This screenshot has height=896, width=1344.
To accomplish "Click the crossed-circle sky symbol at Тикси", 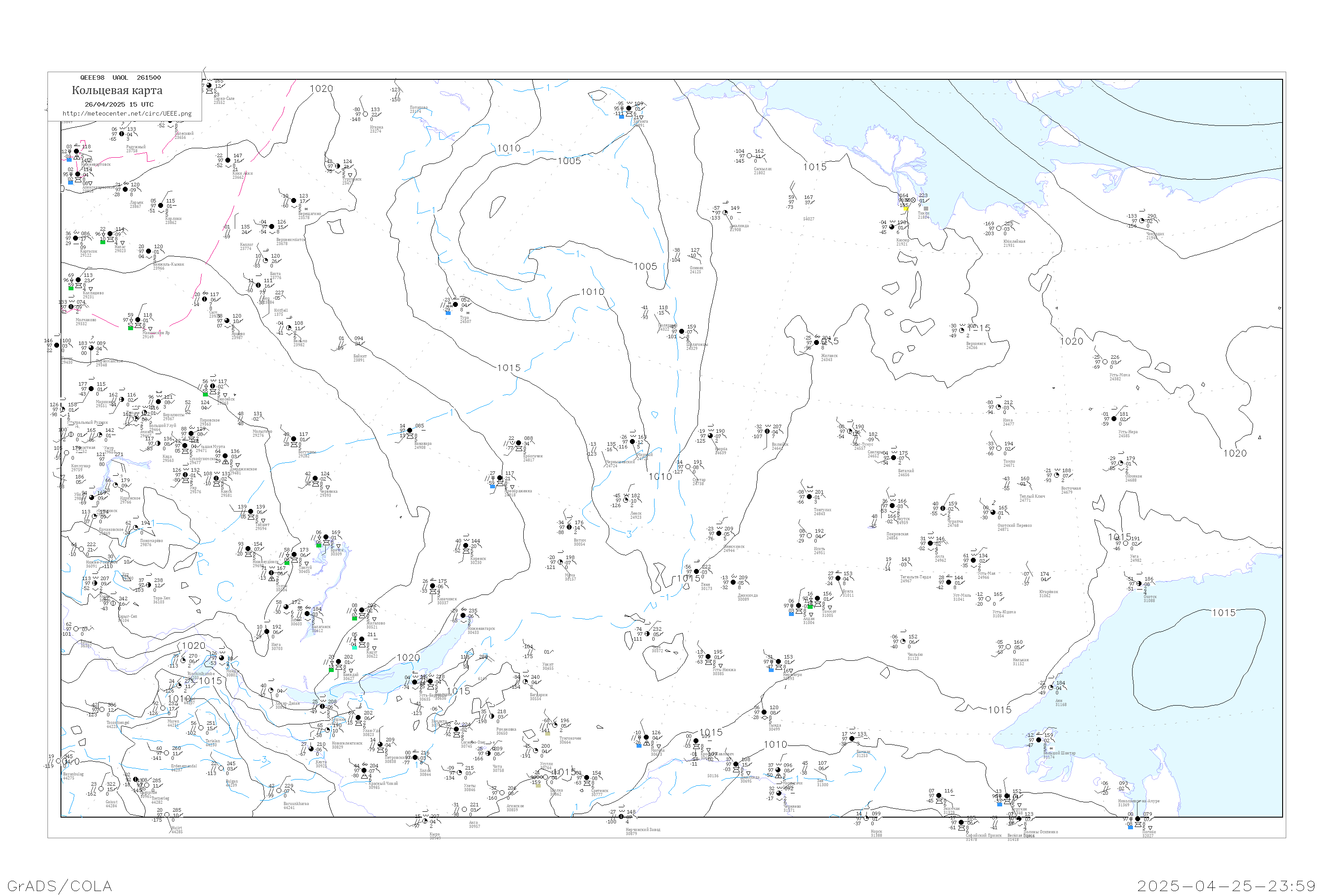I will [913, 200].
